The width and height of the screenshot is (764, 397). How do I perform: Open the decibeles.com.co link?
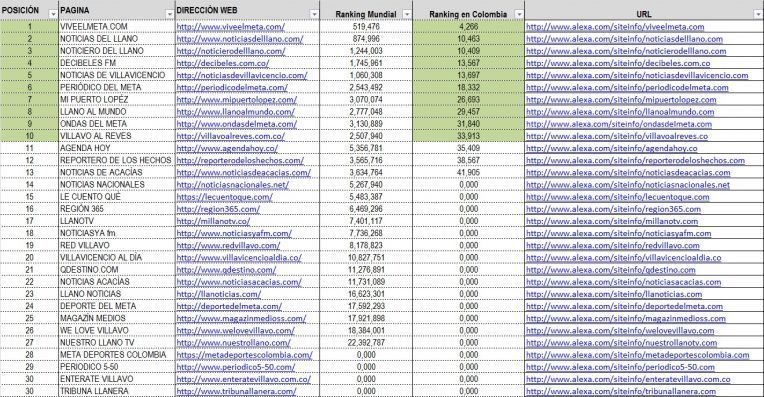click(223, 63)
